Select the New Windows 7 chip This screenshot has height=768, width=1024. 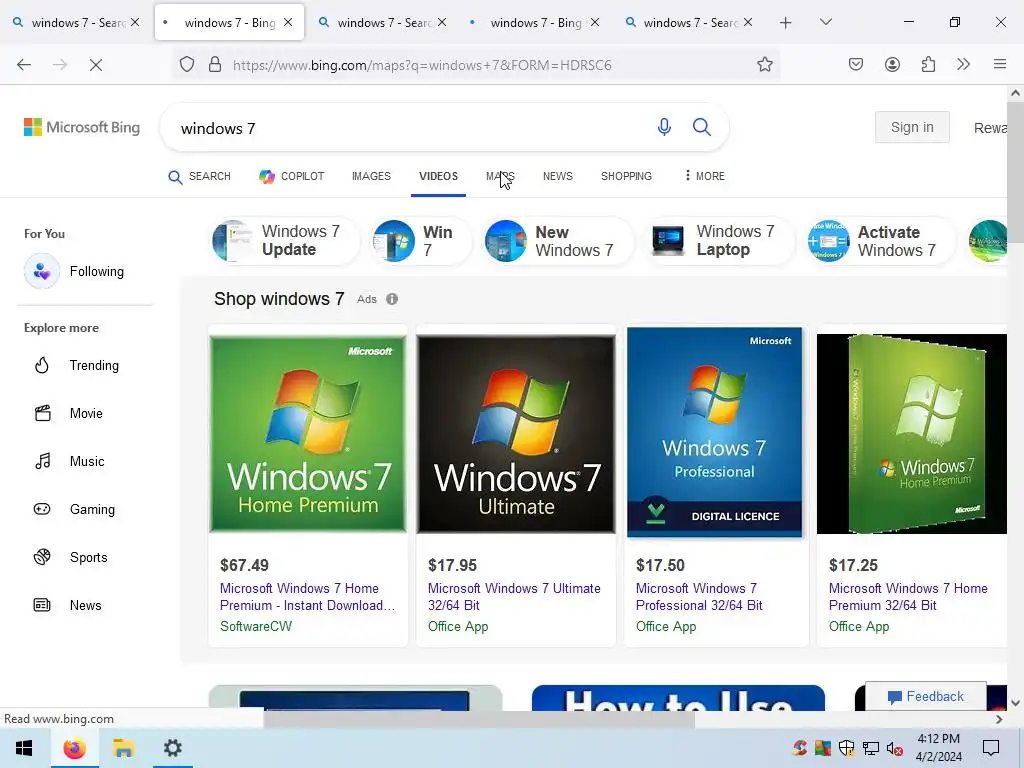[559, 241]
